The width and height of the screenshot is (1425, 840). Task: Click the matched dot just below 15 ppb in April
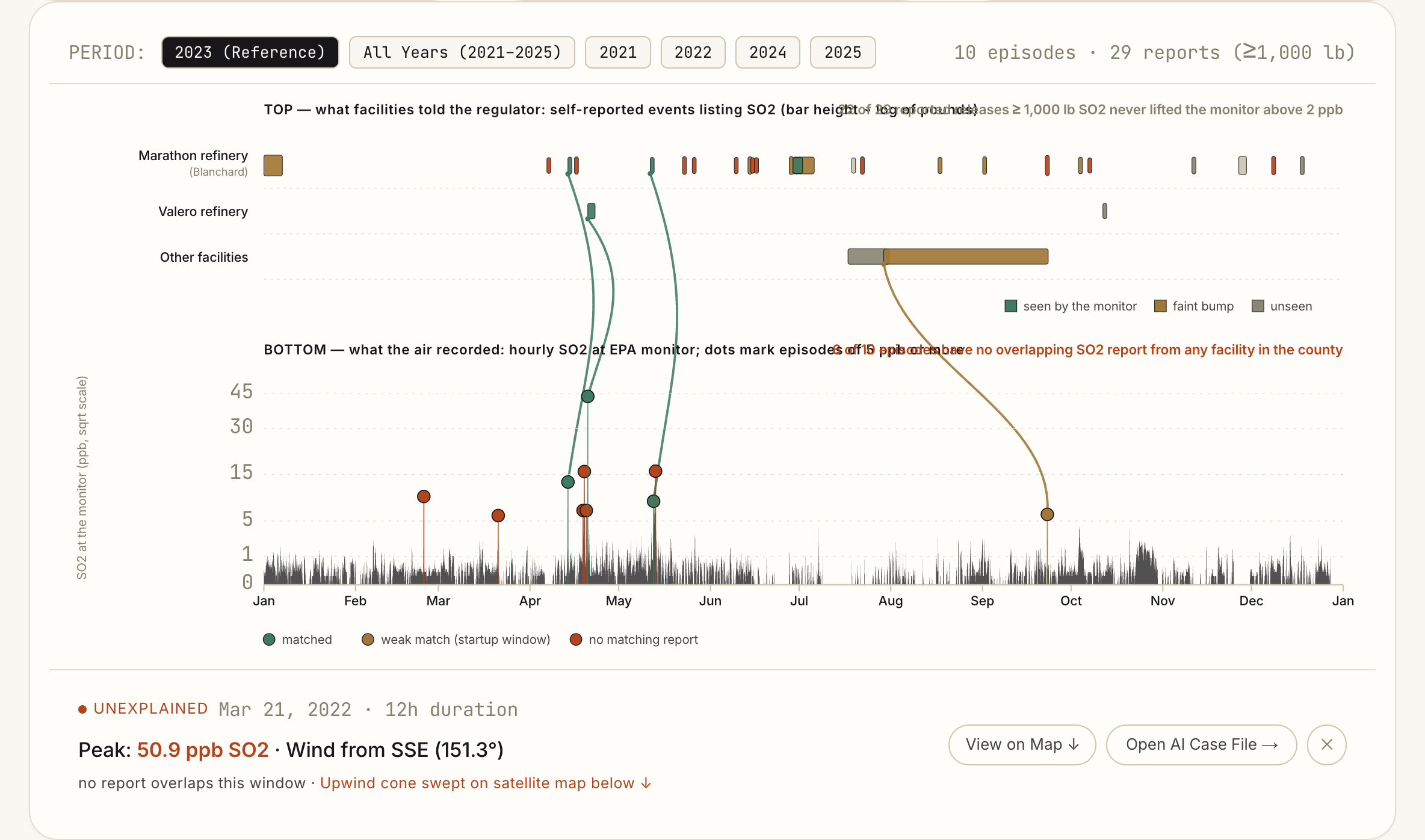(567, 482)
